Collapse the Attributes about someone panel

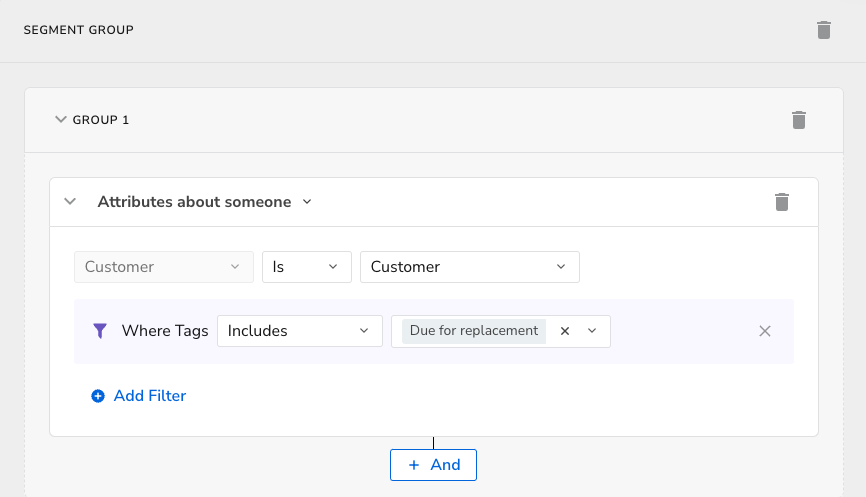[x=70, y=202]
